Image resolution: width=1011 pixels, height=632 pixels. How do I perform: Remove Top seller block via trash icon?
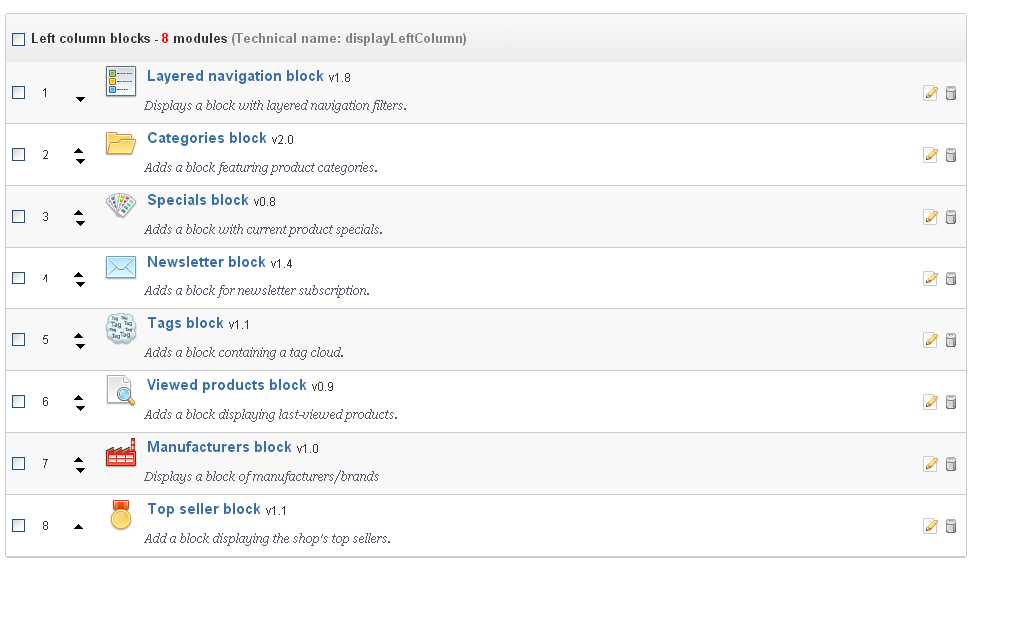pos(951,526)
